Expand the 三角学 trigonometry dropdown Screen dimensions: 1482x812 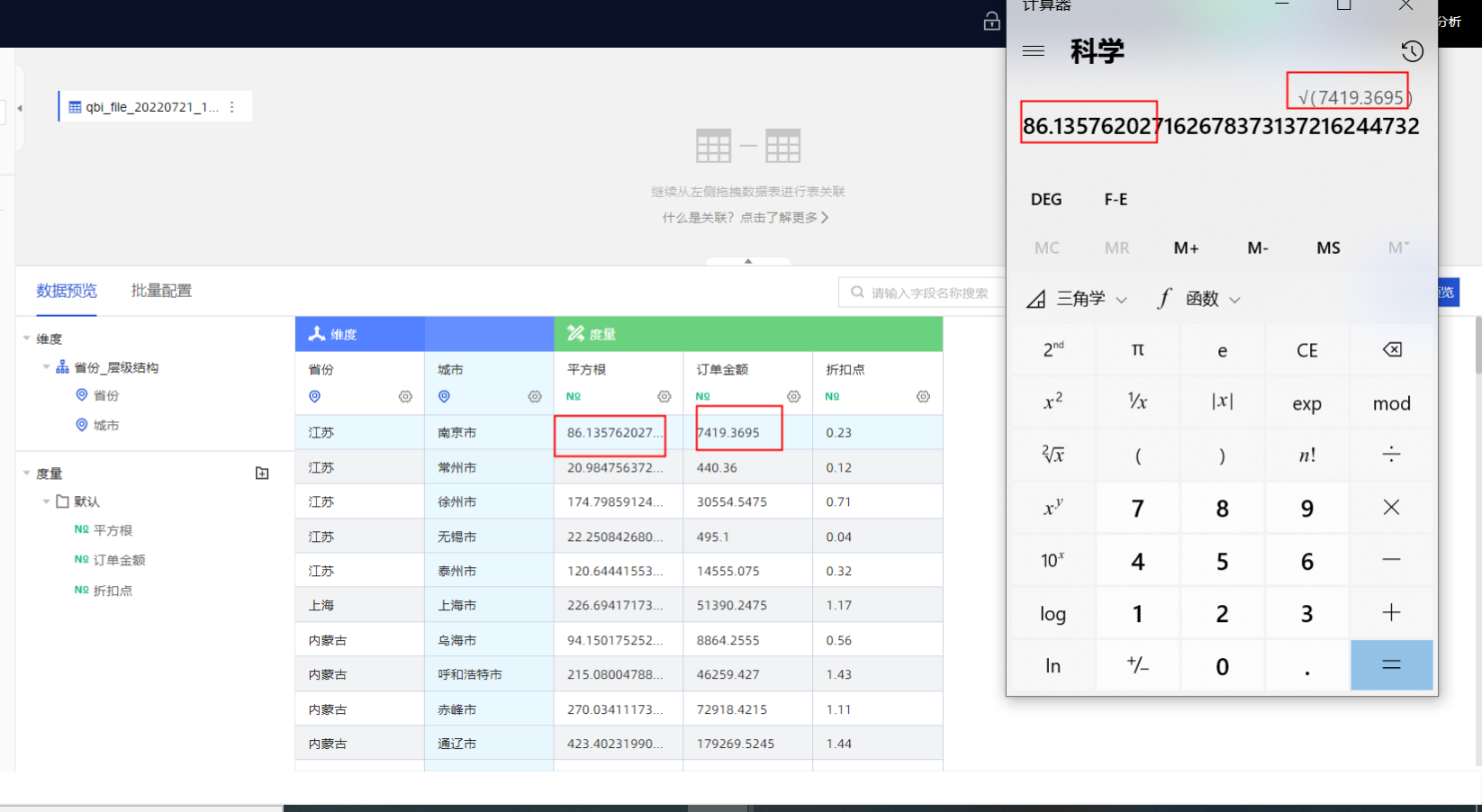point(1079,299)
